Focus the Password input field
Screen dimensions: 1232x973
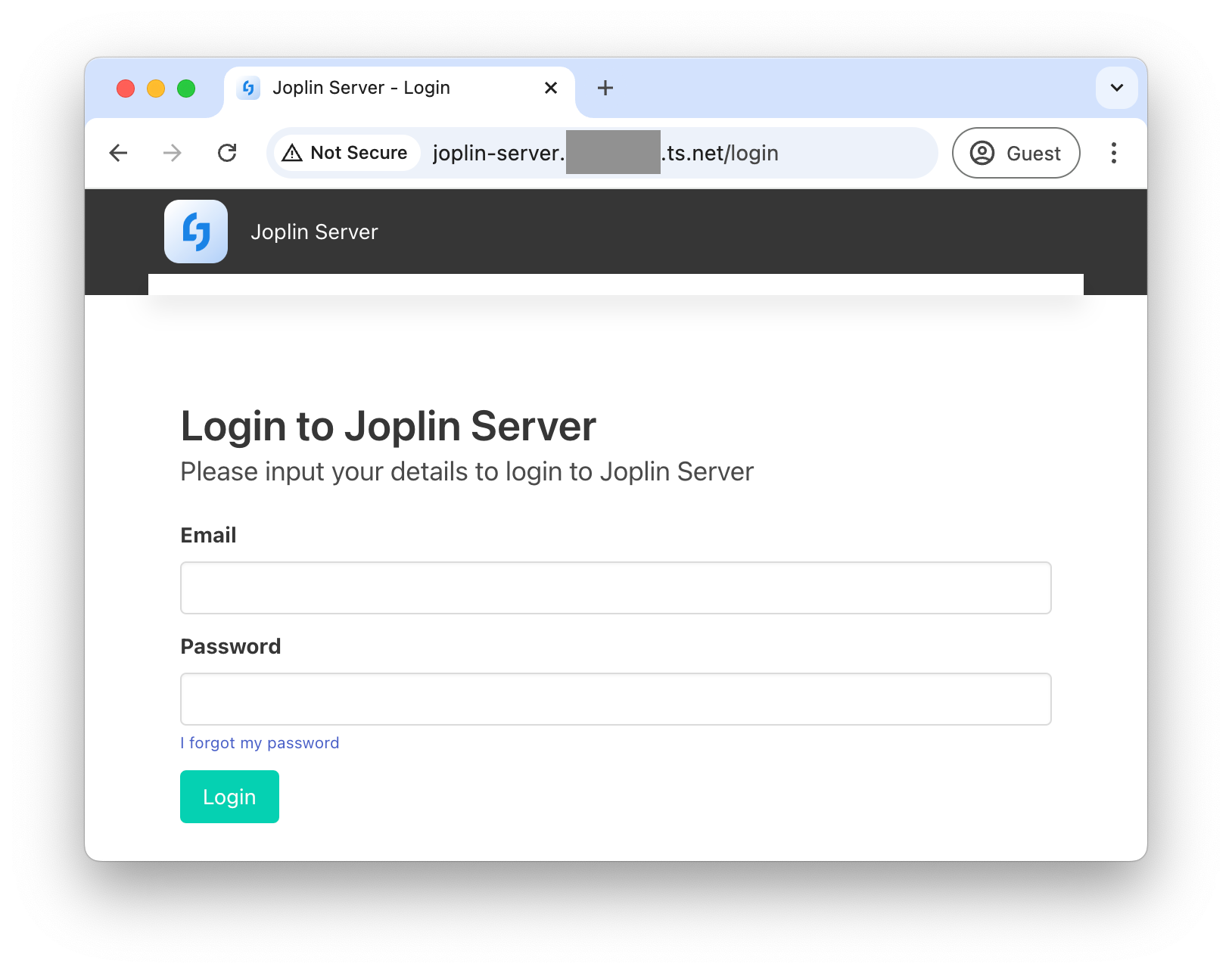(x=615, y=698)
